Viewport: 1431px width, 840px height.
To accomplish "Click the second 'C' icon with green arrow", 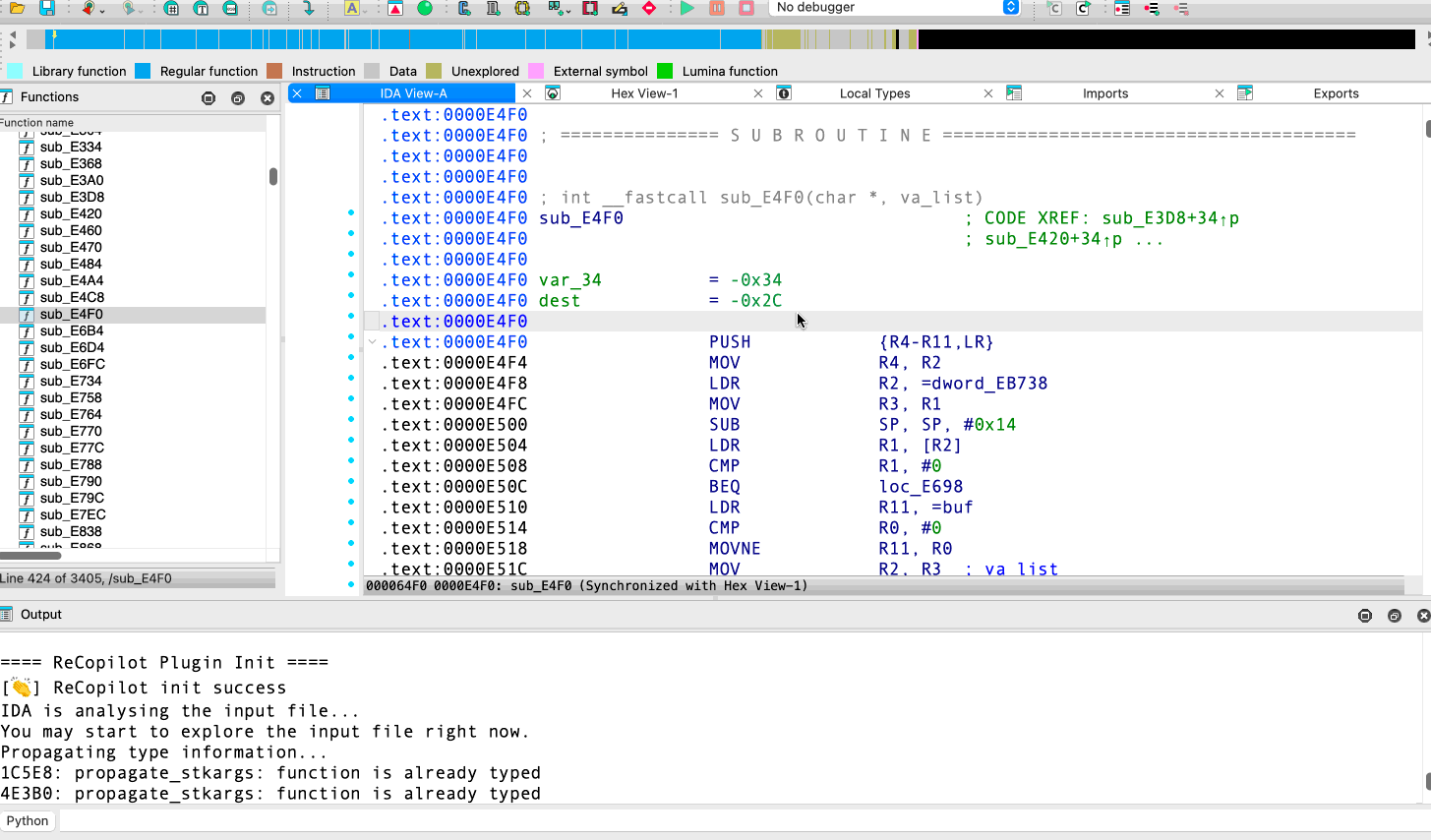I will click(x=1083, y=8).
